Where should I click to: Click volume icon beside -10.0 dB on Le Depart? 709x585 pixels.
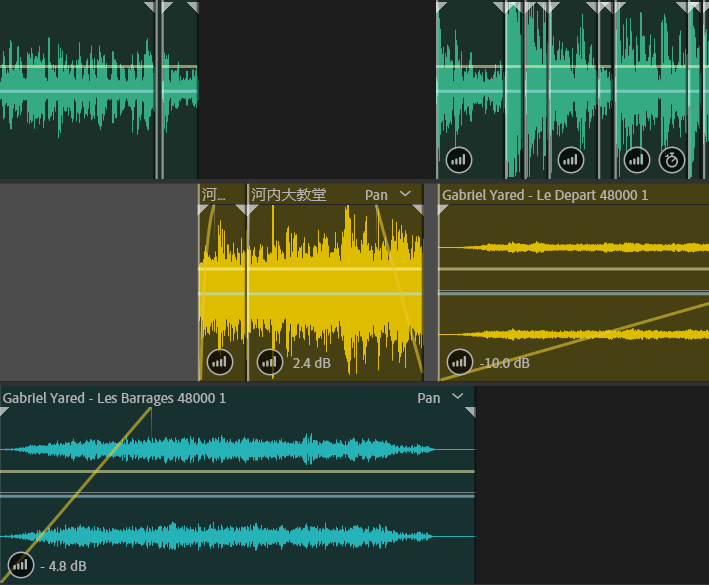point(459,361)
